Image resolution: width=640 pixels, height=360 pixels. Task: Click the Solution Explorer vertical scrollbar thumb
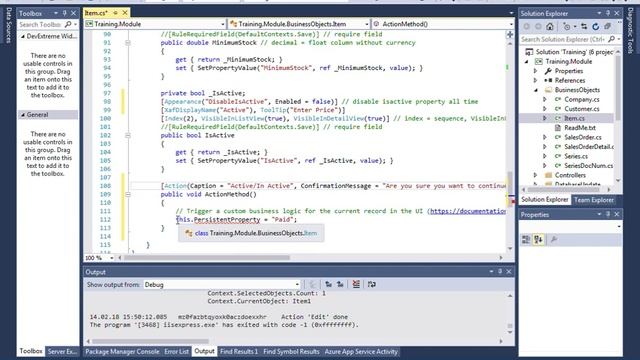618,87
